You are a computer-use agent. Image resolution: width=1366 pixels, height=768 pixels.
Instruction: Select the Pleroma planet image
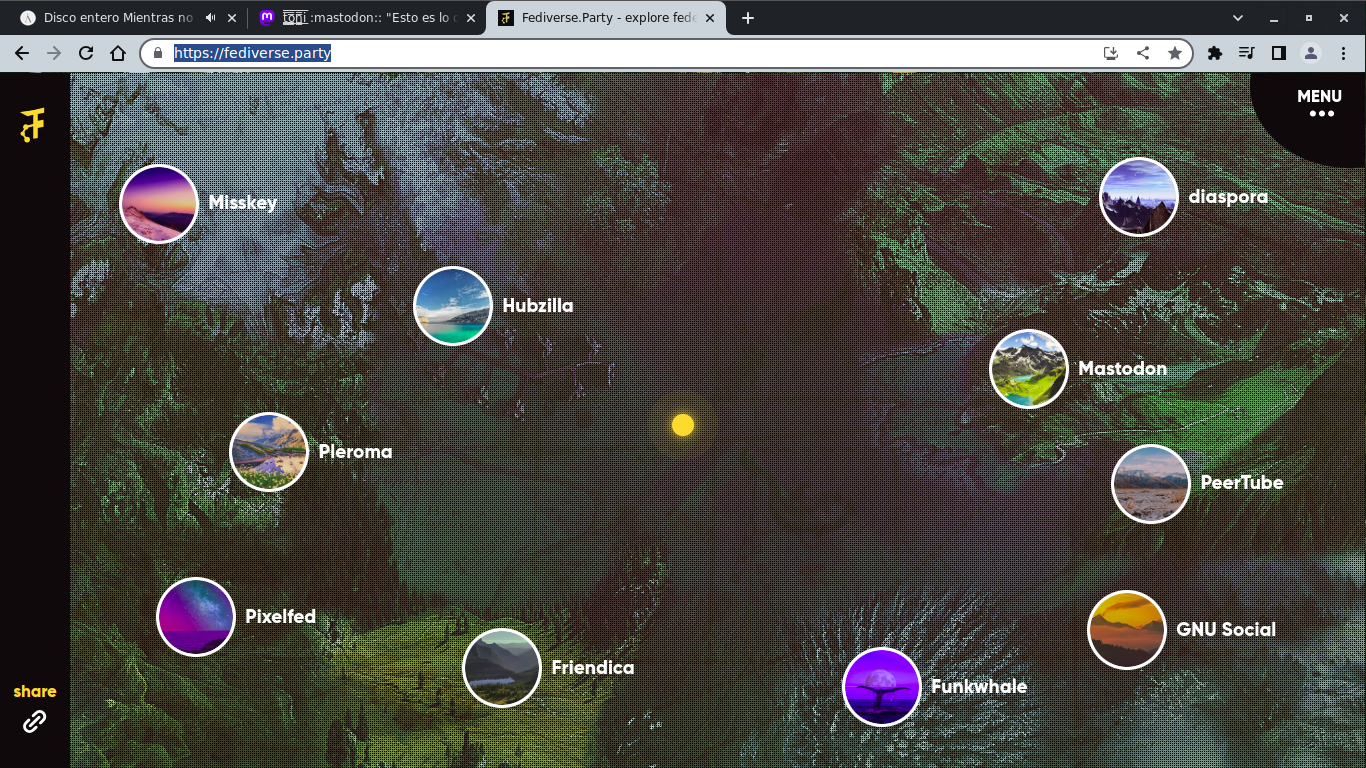click(269, 452)
